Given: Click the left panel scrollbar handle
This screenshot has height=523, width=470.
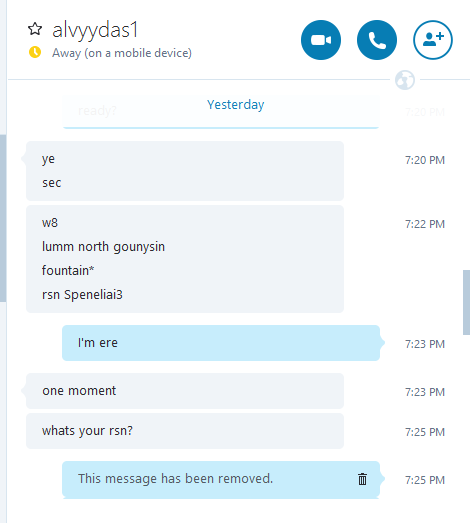Looking at the screenshot, I should (x=3, y=218).
